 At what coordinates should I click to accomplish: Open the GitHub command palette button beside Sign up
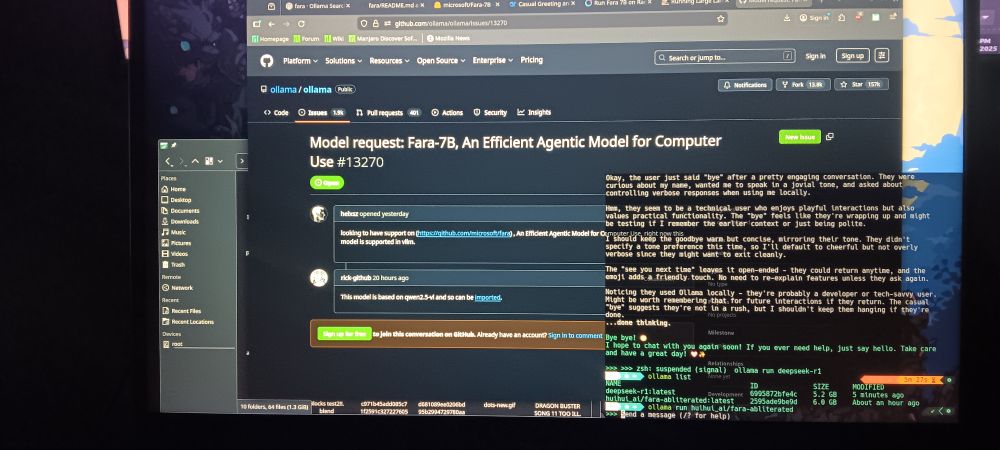[x=882, y=55]
